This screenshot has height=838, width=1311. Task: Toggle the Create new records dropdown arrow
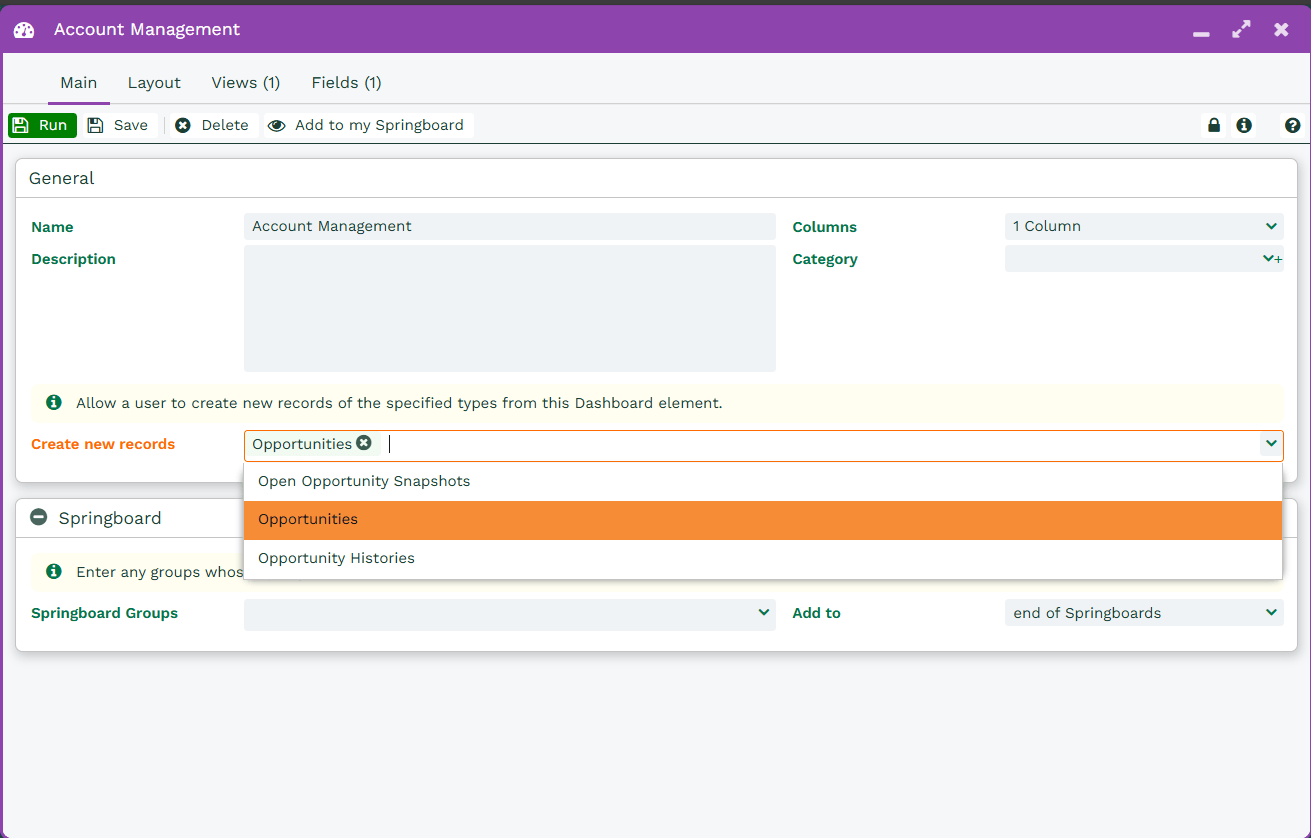1271,444
